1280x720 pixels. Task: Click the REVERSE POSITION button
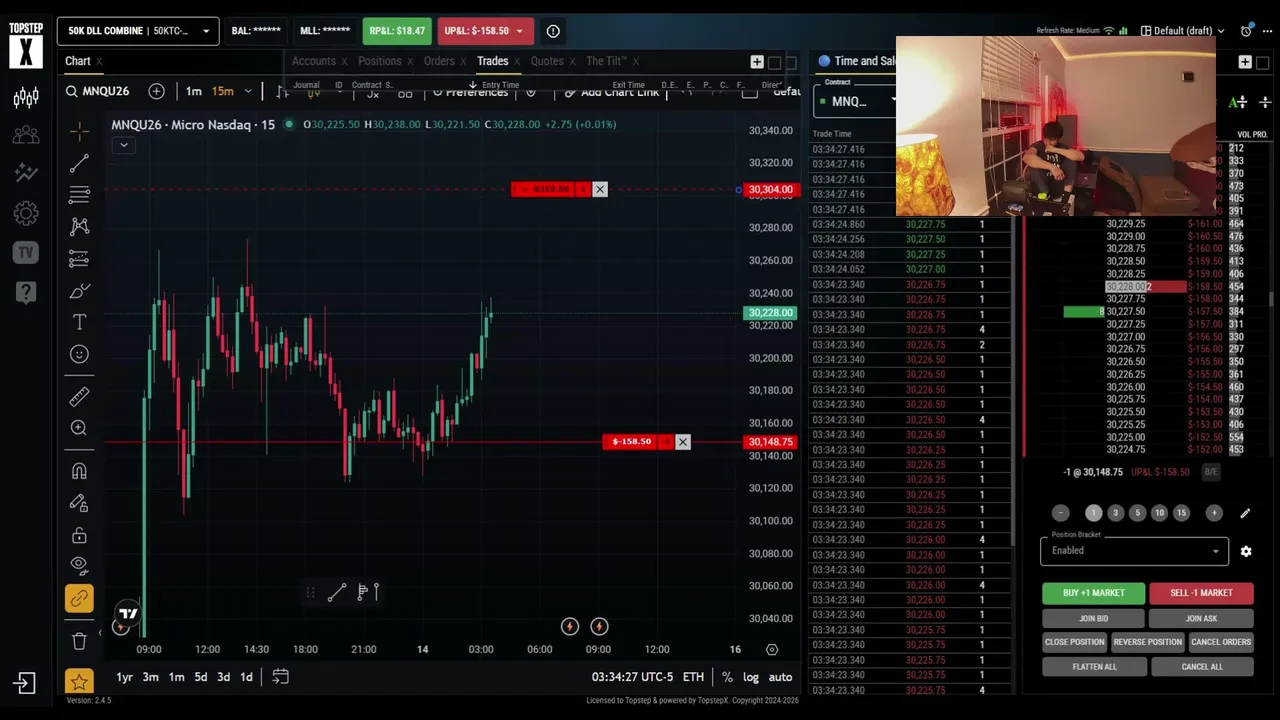point(1148,642)
